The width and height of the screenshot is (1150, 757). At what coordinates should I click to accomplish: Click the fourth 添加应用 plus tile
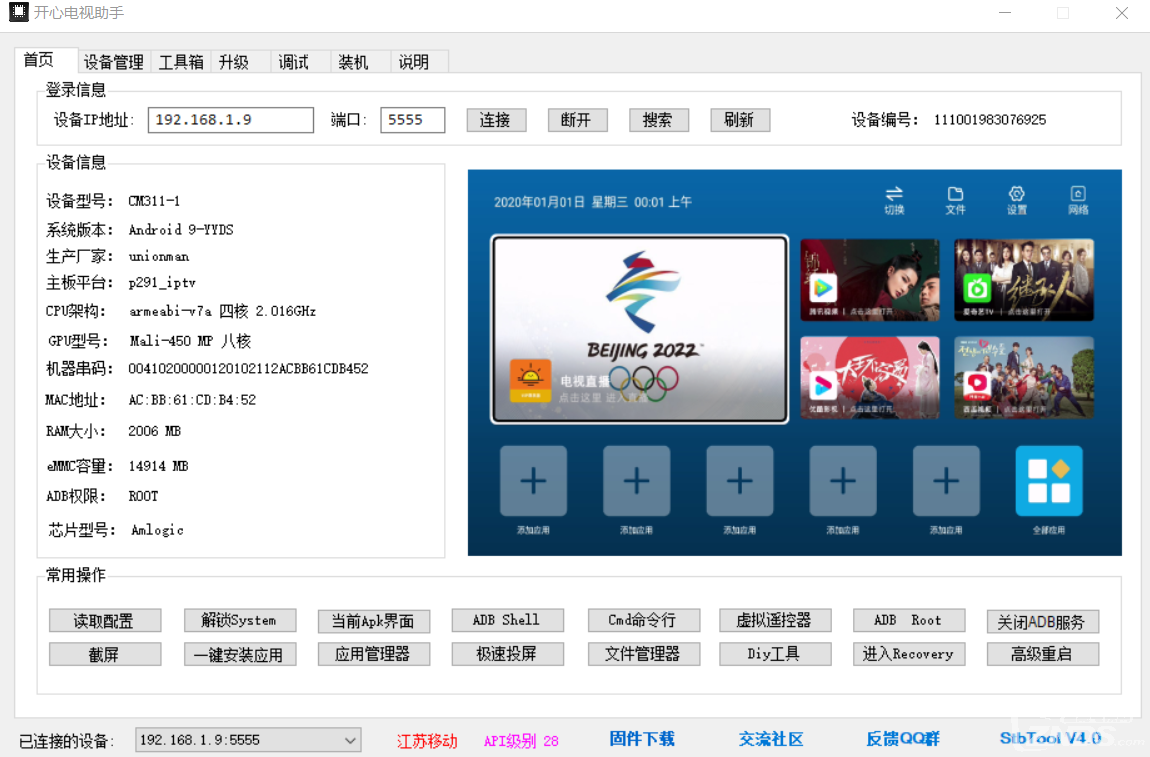[x=843, y=481]
